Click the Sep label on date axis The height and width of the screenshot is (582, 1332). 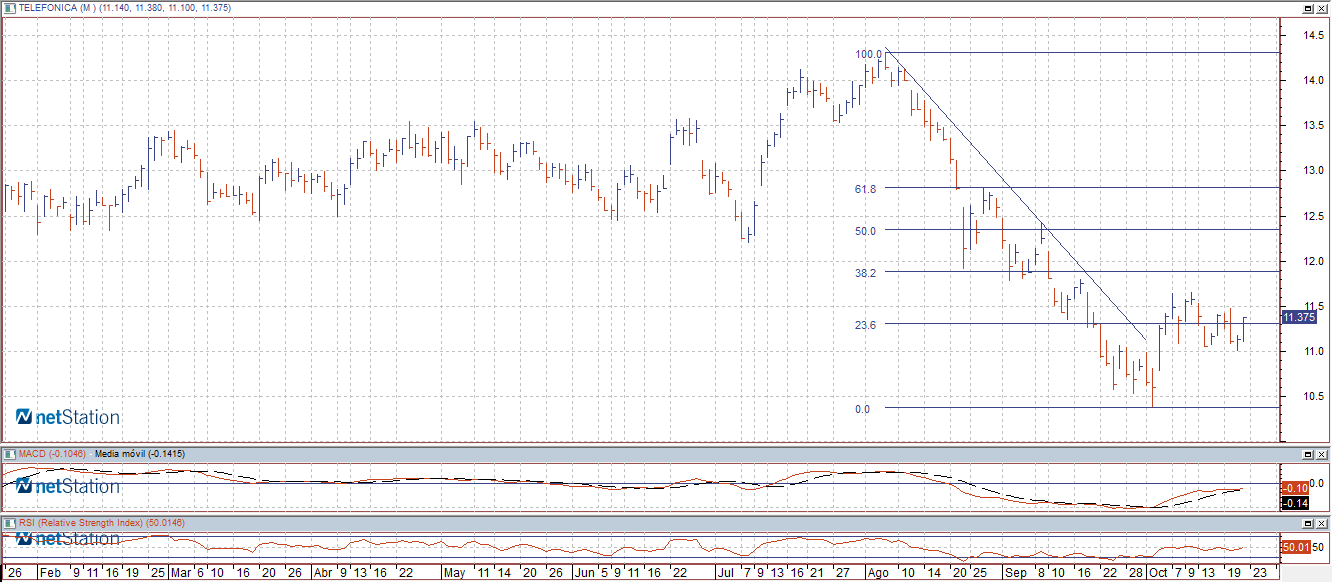point(1015,574)
